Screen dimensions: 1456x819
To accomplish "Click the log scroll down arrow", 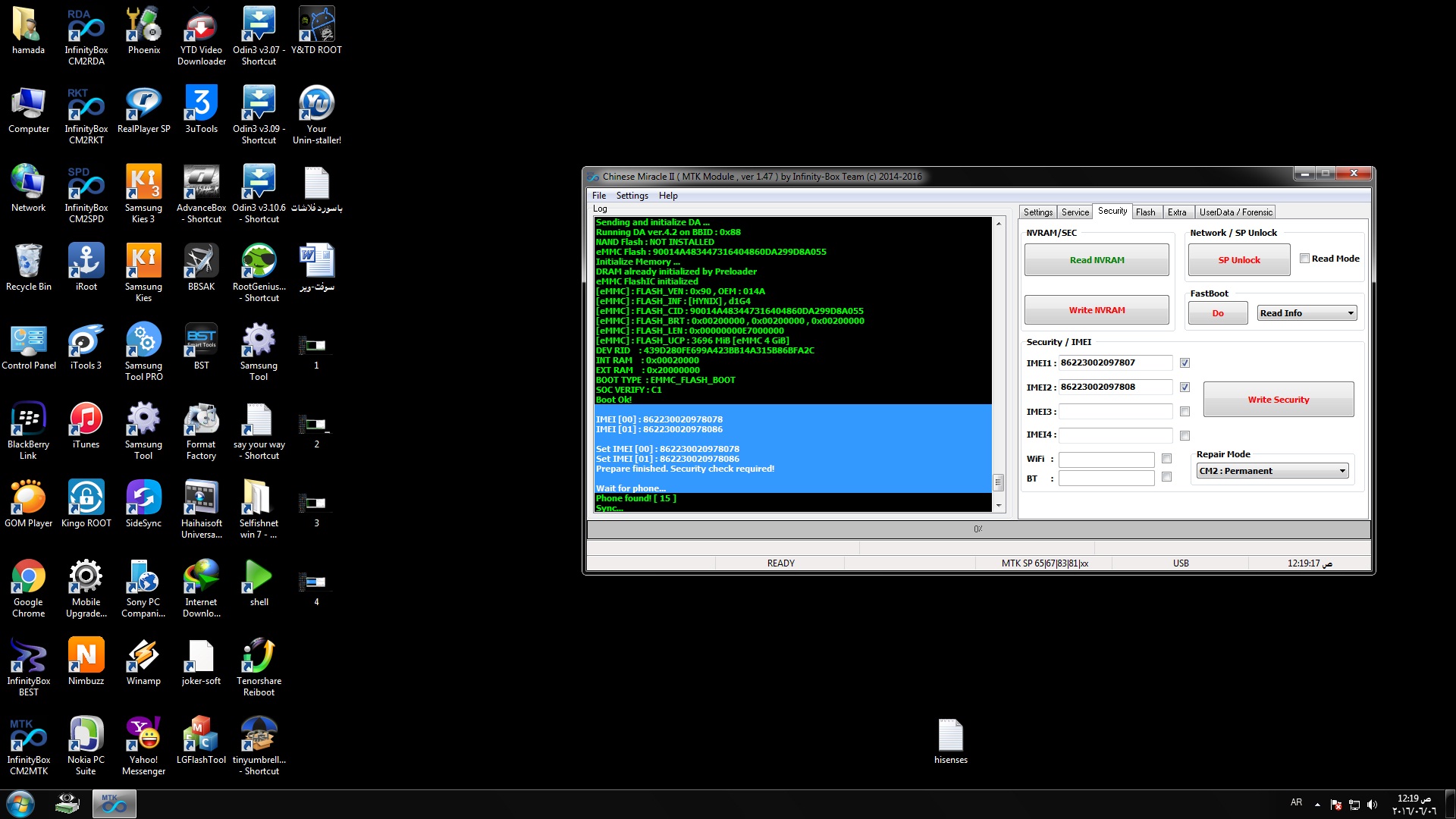I will click(x=998, y=505).
